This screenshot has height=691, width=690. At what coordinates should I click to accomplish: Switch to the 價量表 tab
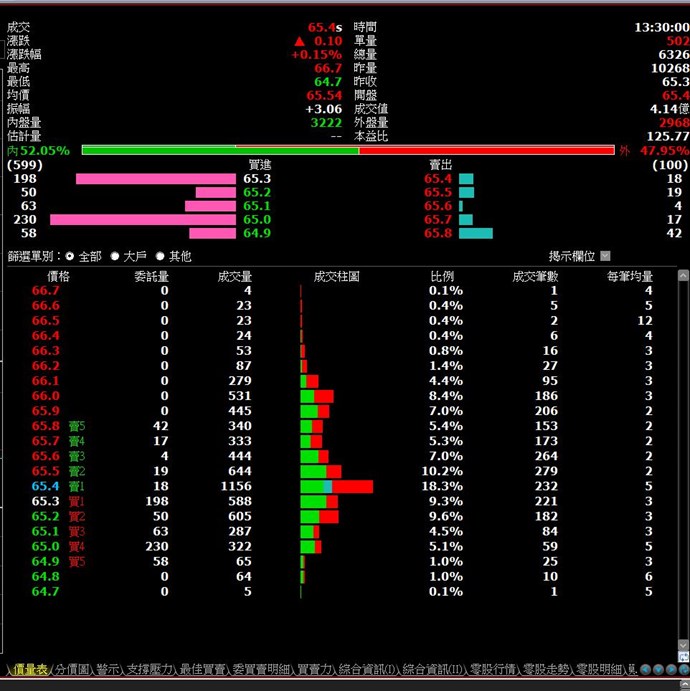[x=30, y=670]
